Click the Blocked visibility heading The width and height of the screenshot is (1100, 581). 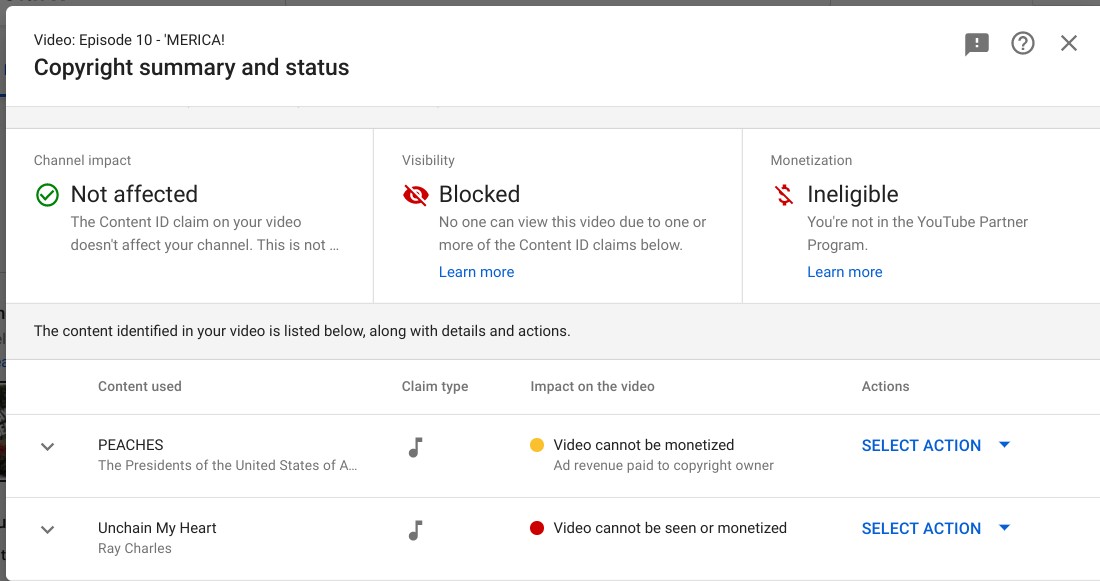click(479, 194)
